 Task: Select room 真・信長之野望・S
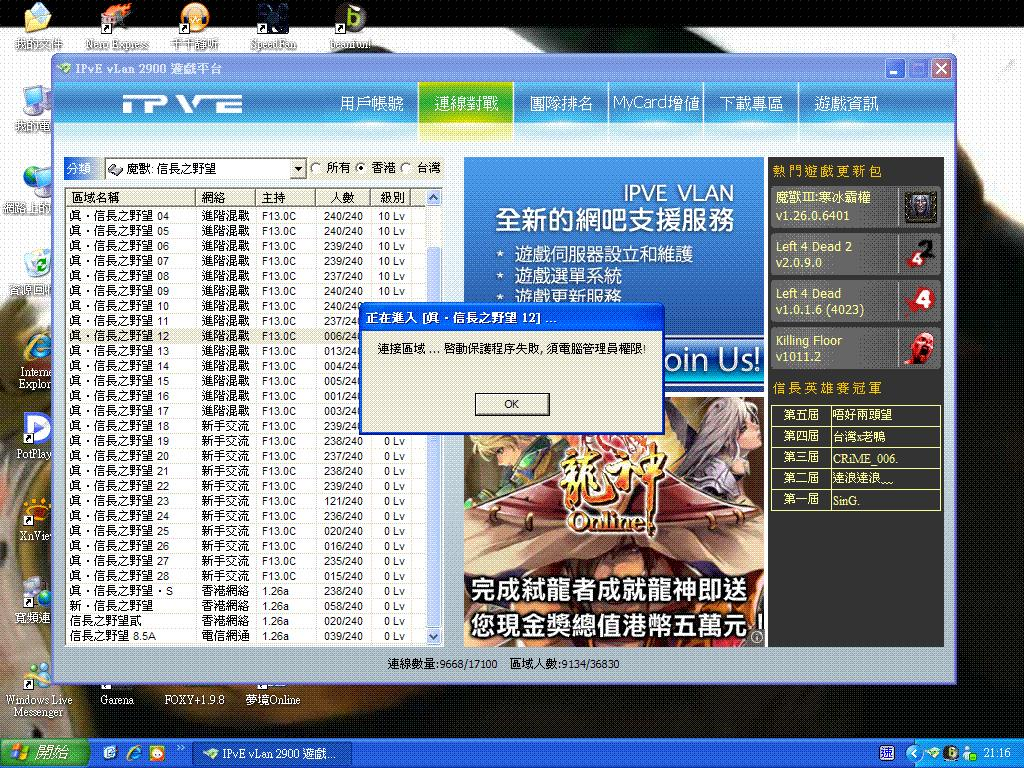tap(246, 591)
